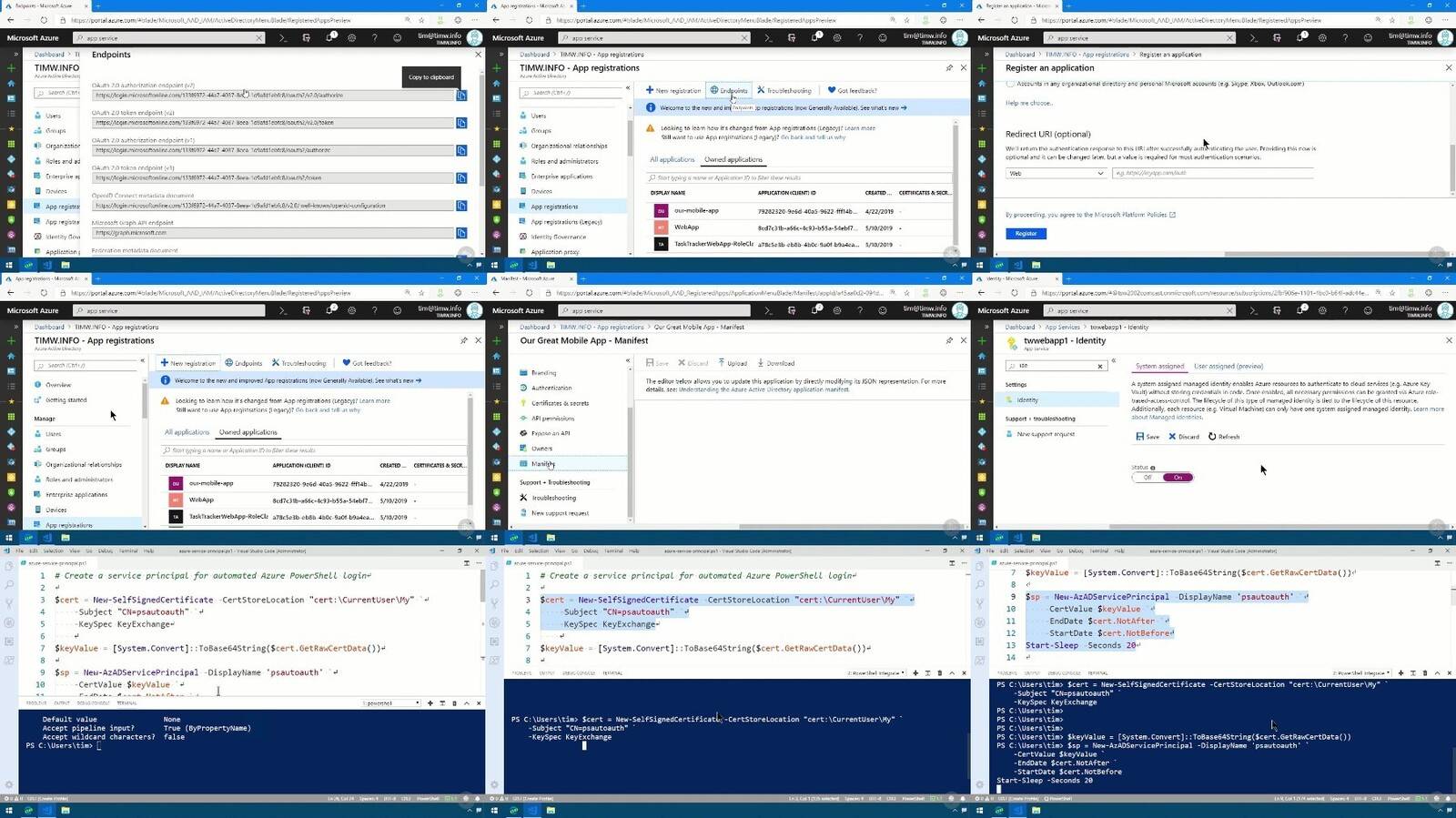Click Create a resource plus in Endpoints window
Screen dimensions: 1456x818
(11, 68)
